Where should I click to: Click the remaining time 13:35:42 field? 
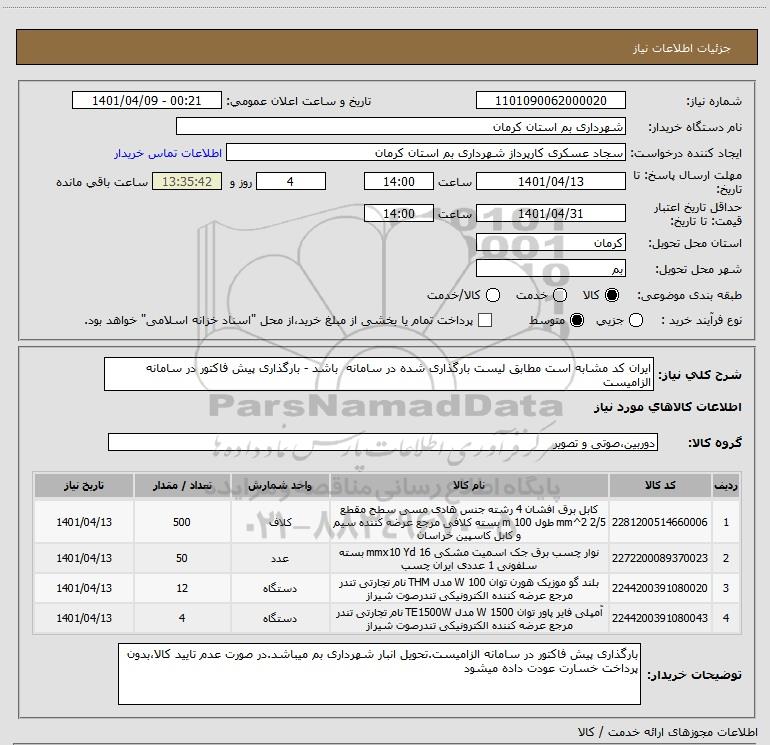tap(187, 182)
